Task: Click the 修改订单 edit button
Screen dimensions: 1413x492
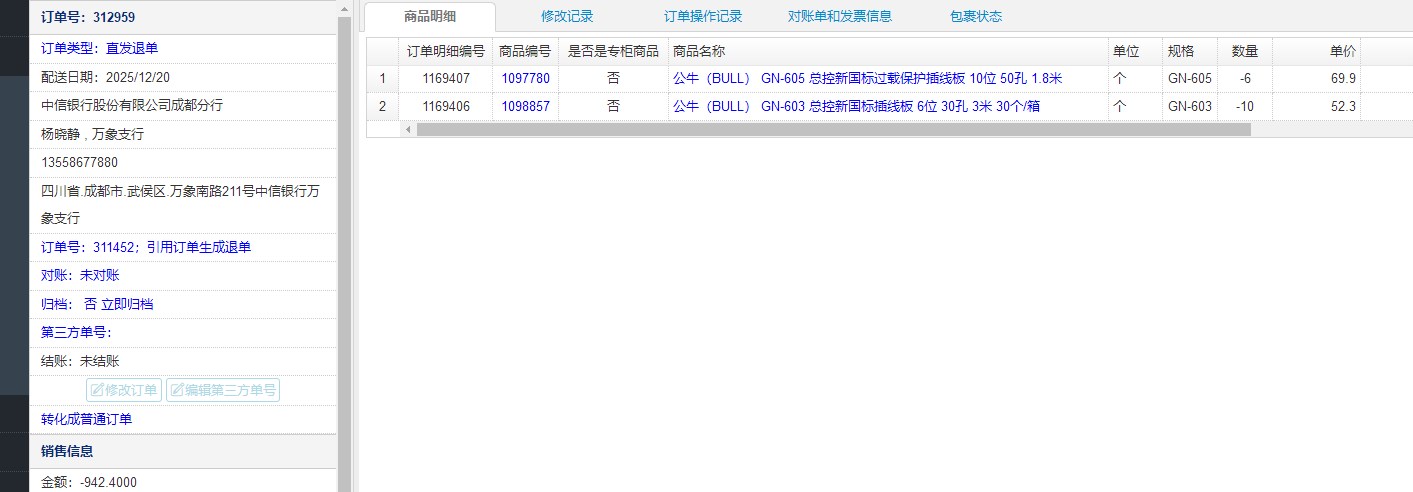Action: (125, 390)
